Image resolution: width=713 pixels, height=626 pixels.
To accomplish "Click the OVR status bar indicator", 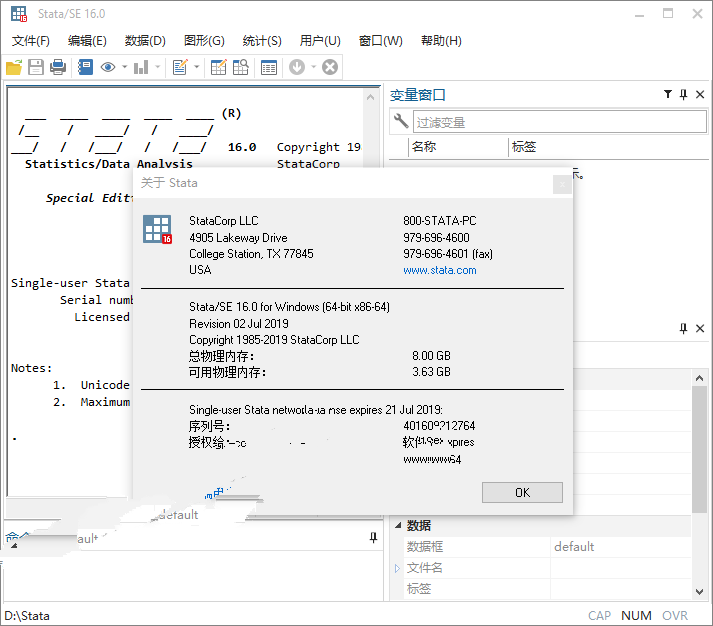I will click(x=675, y=616).
